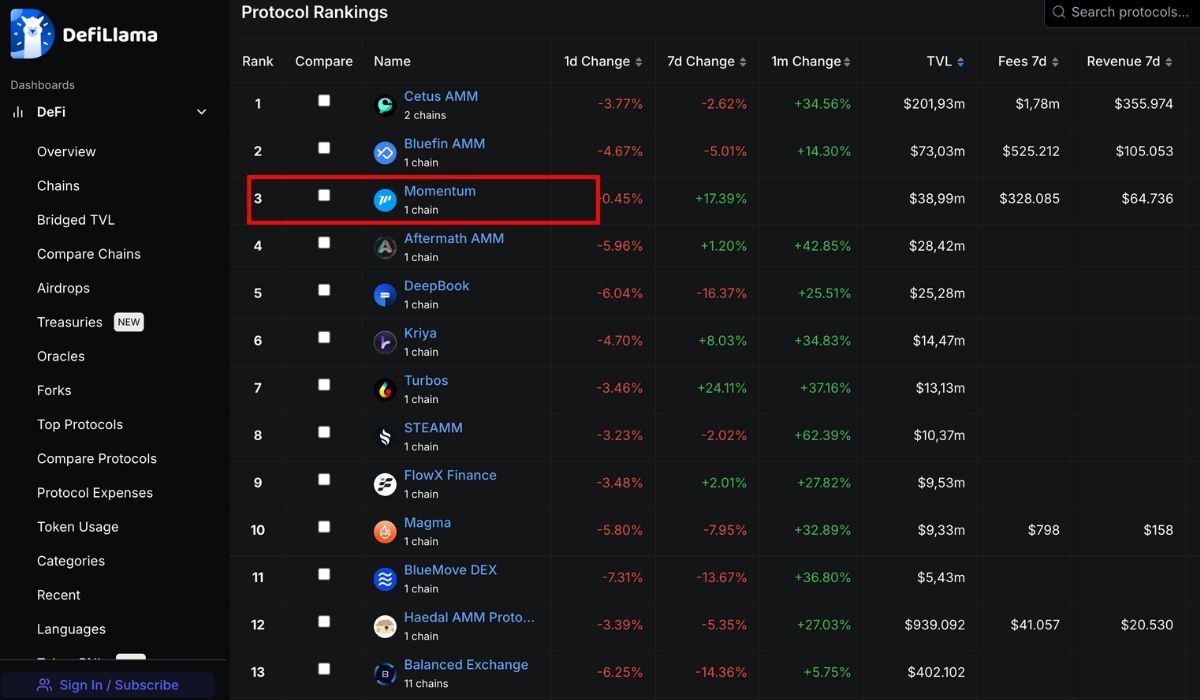The width and height of the screenshot is (1200, 700).
Task: Click Cetus AMM TVL value $201,93m
Action: tap(934, 104)
